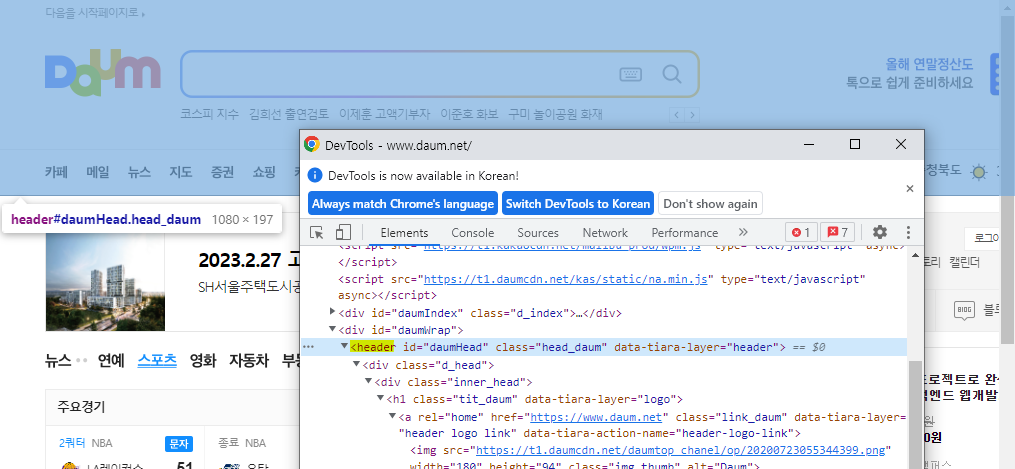Open the 쇼핑 menu item
The height and width of the screenshot is (469, 1015).
263,172
